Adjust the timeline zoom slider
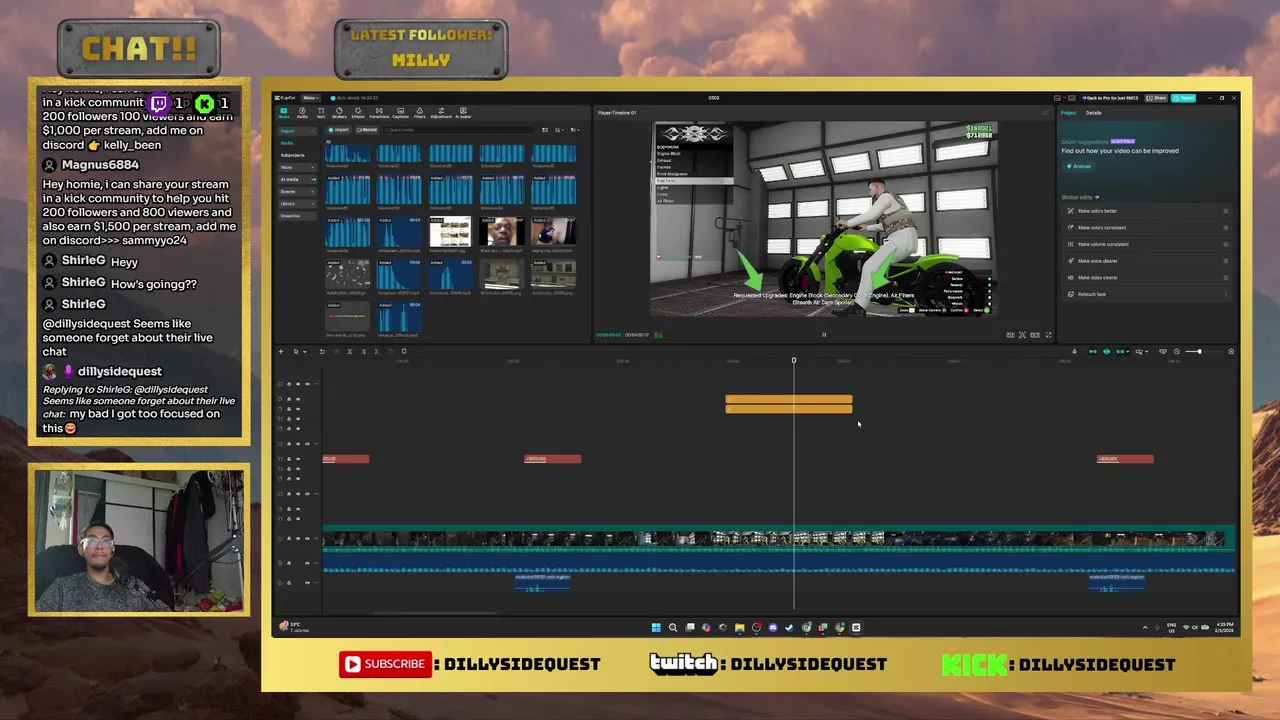The image size is (1280, 720). click(x=1198, y=352)
